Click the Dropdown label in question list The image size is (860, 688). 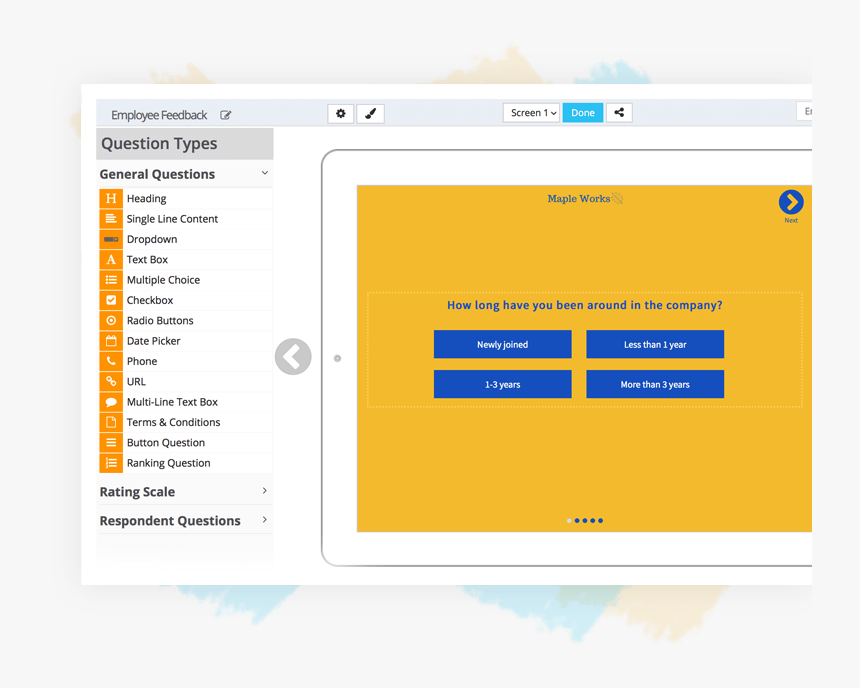(152, 239)
